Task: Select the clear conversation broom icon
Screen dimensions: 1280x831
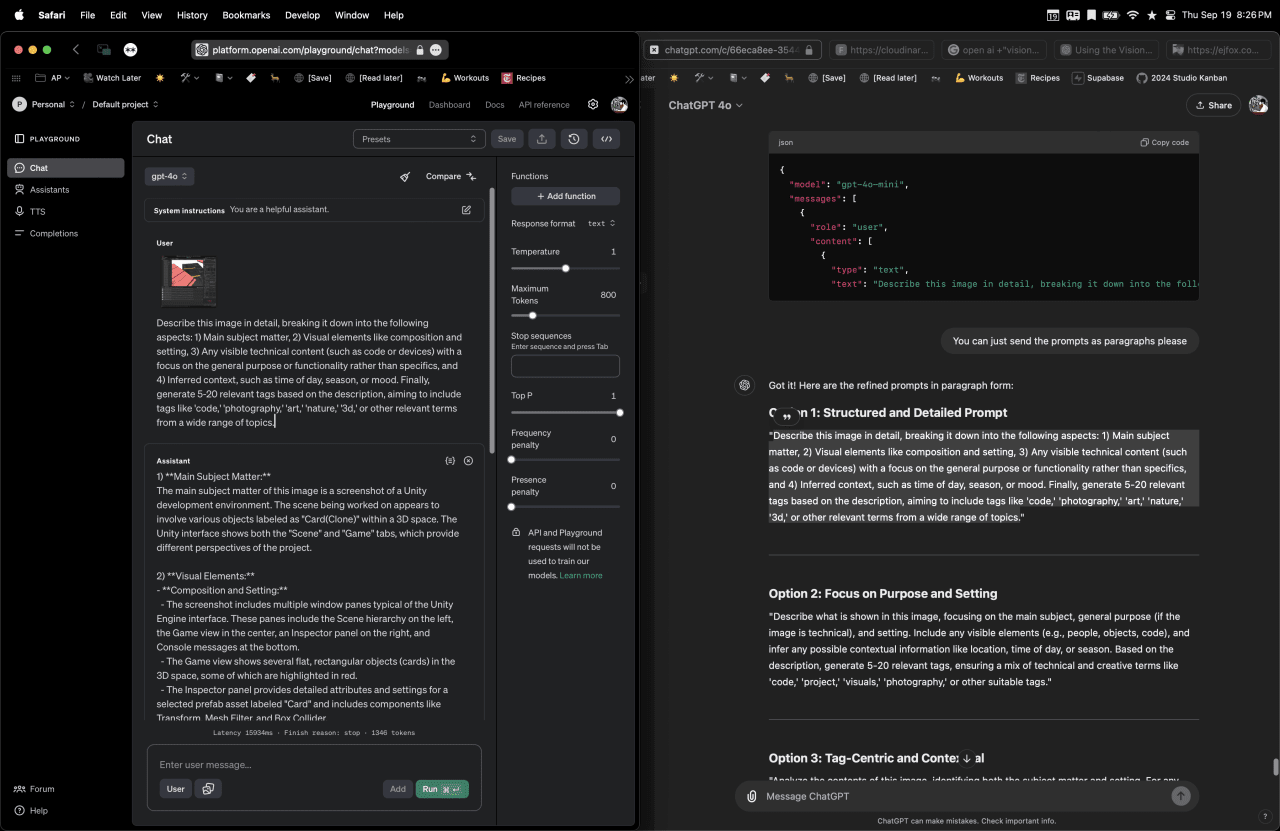Action: click(404, 176)
